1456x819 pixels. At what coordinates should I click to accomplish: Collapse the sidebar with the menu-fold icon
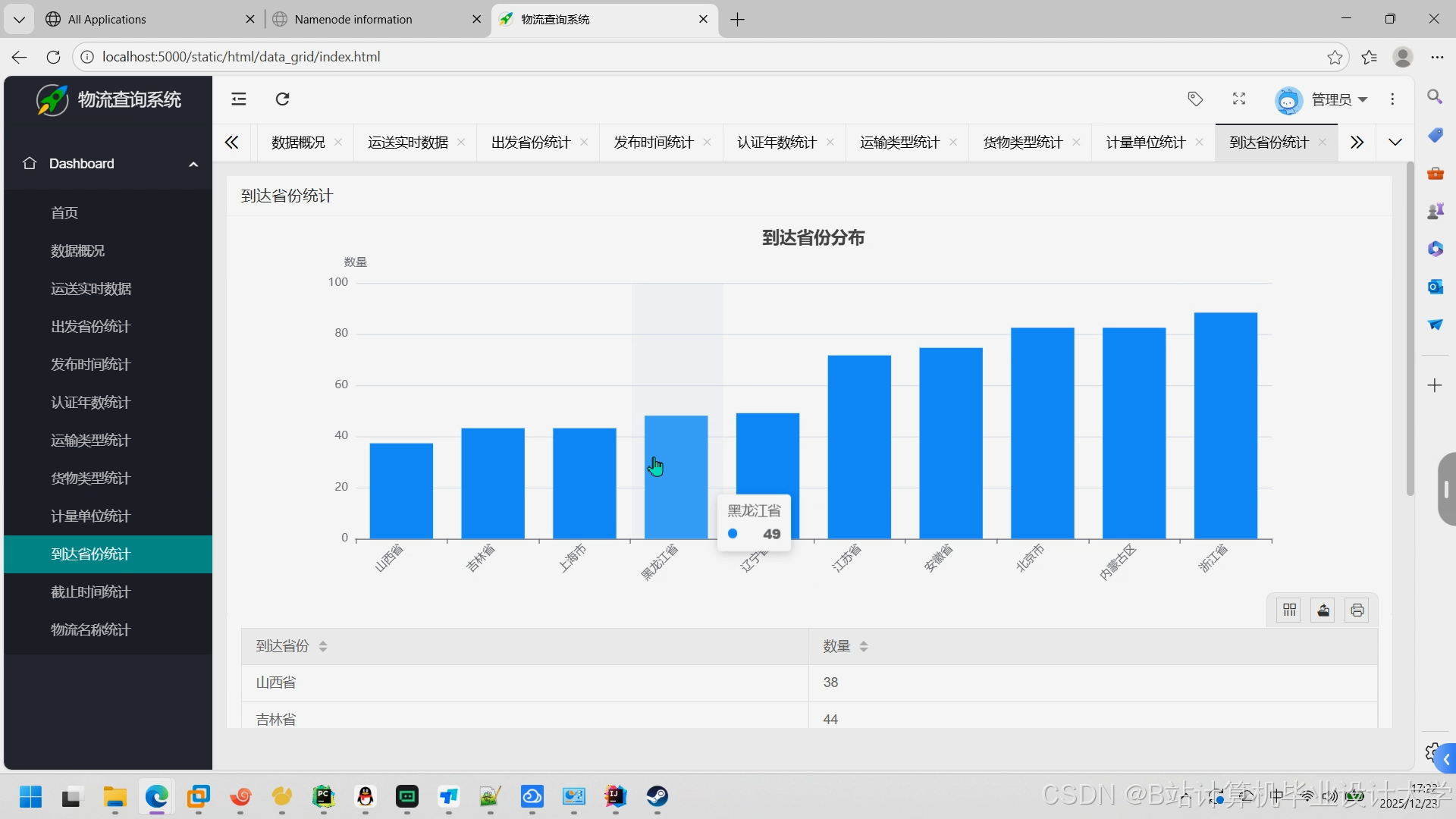(x=239, y=99)
